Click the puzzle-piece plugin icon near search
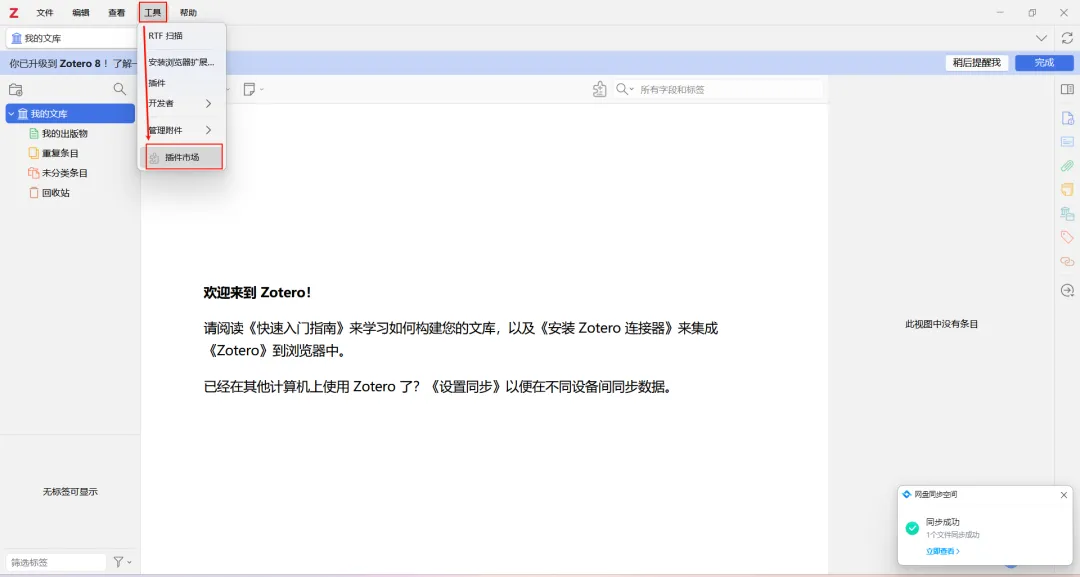 tap(599, 90)
